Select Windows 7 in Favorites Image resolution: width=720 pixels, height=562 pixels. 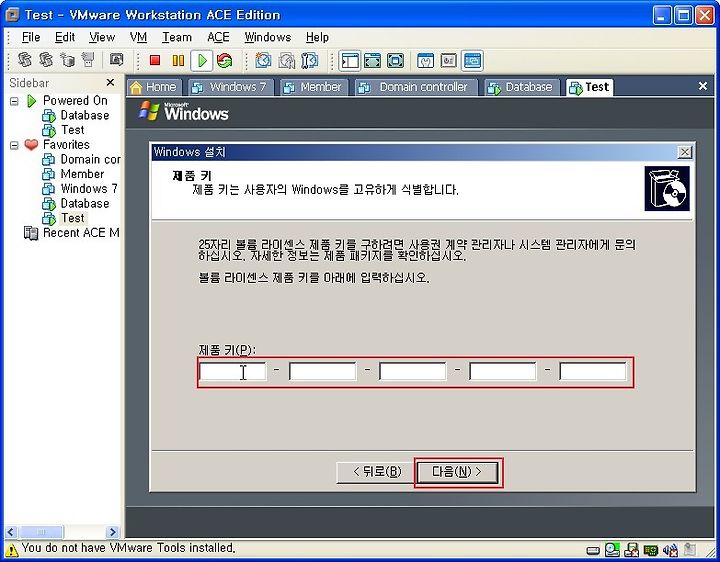pyautogui.click(x=89, y=189)
